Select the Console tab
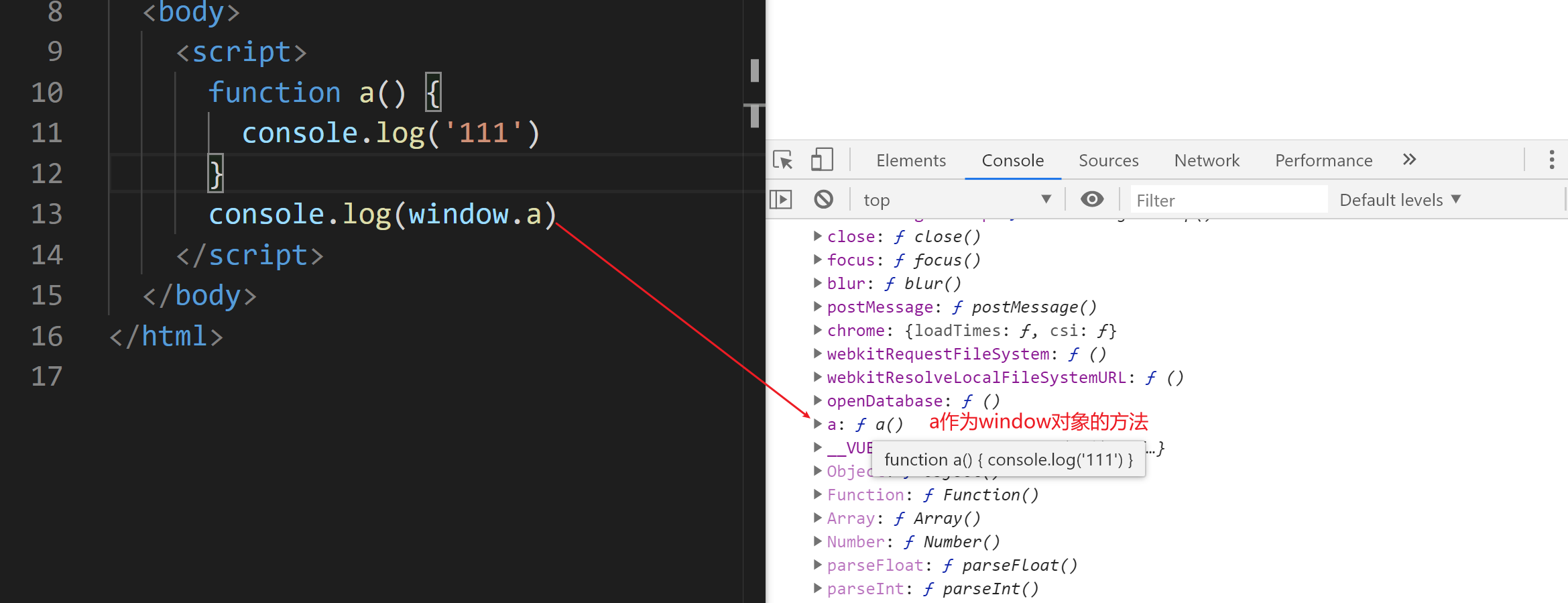The height and width of the screenshot is (603, 1568). tap(1013, 160)
